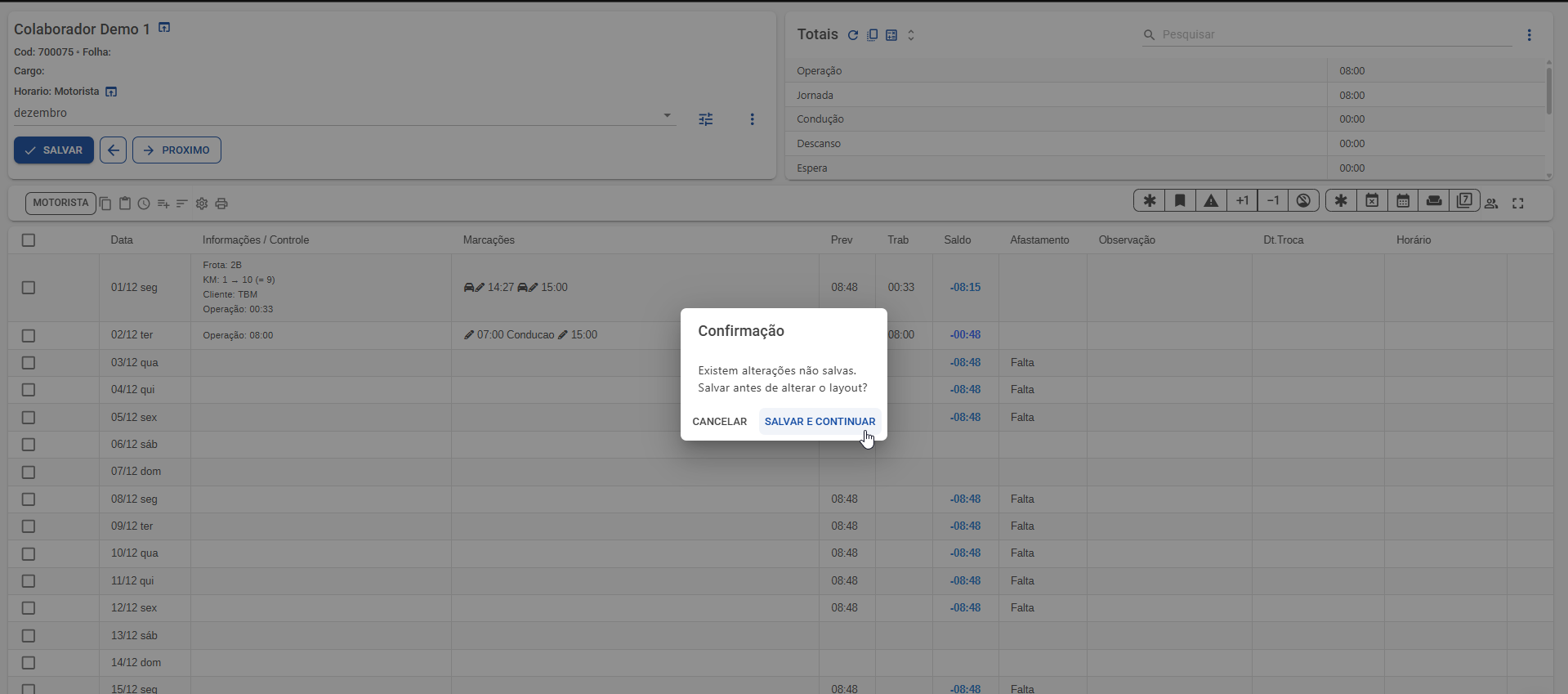Click the Descanso row in Totais
Screen dimensions: 1568x694
coord(1165,144)
